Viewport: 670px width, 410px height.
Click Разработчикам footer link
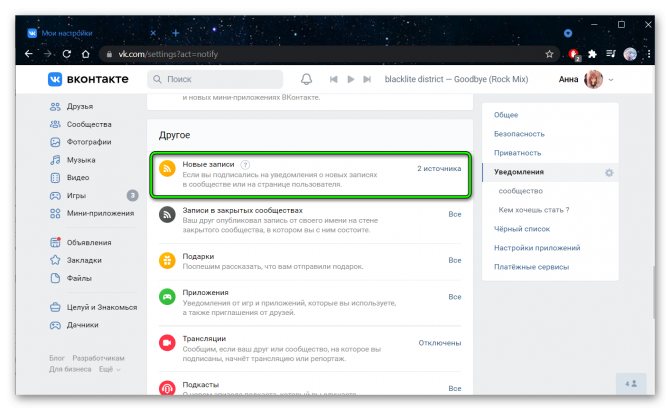98,358
